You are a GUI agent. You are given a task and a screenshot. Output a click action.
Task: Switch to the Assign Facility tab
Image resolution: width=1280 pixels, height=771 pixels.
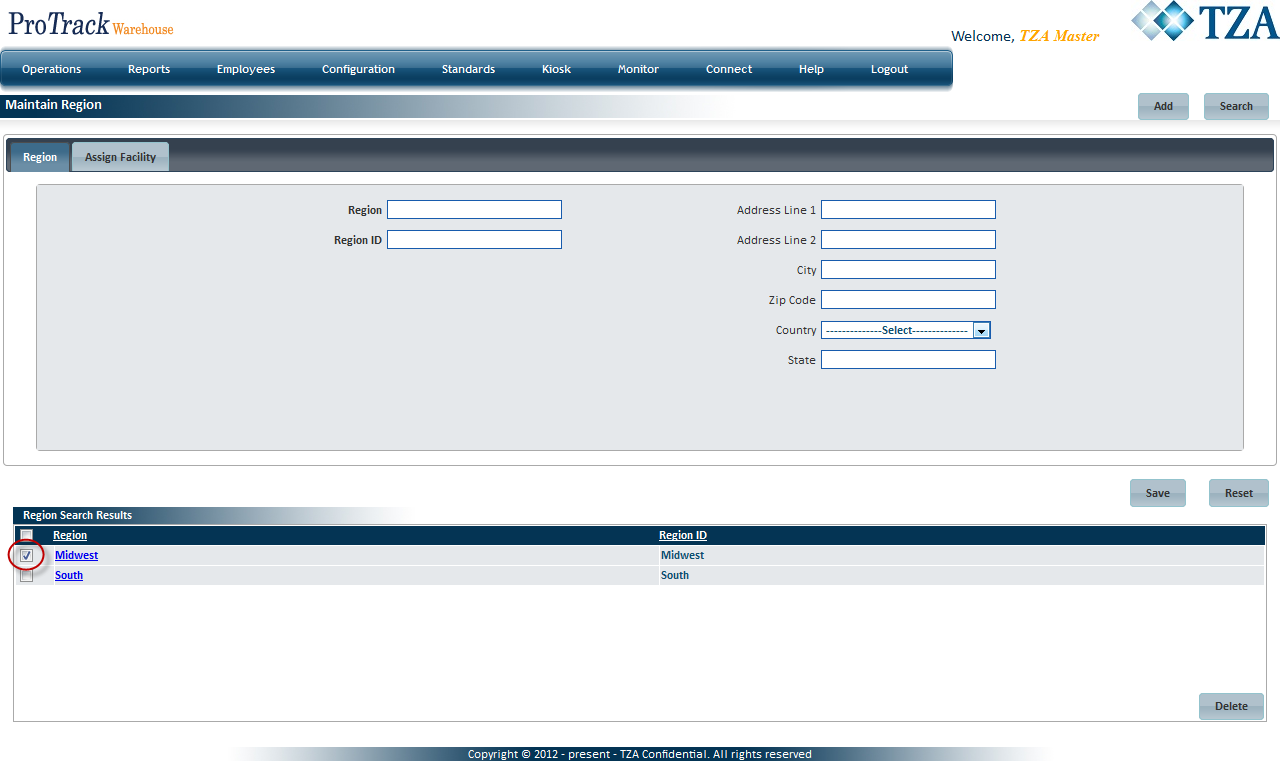tap(120, 157)
